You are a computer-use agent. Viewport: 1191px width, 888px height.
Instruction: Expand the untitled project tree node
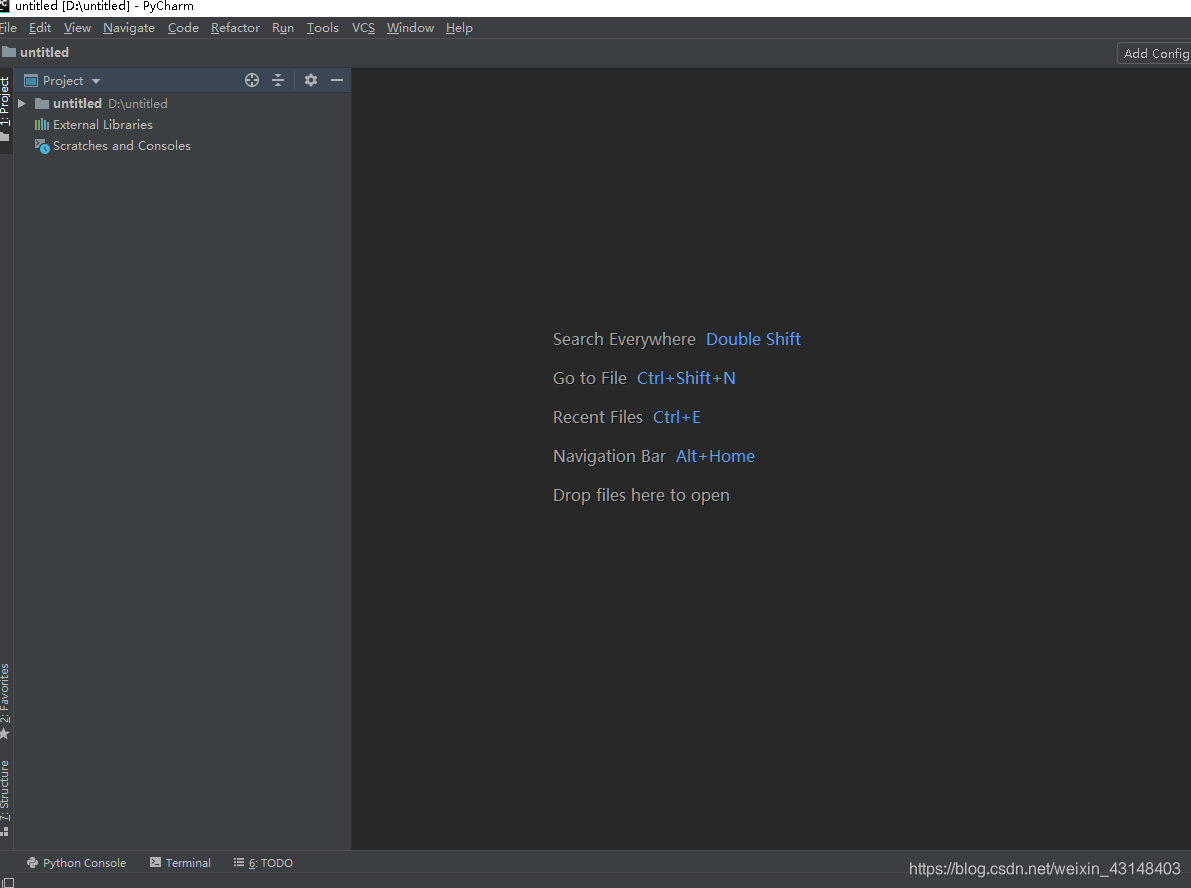click(x=22, y=103)
